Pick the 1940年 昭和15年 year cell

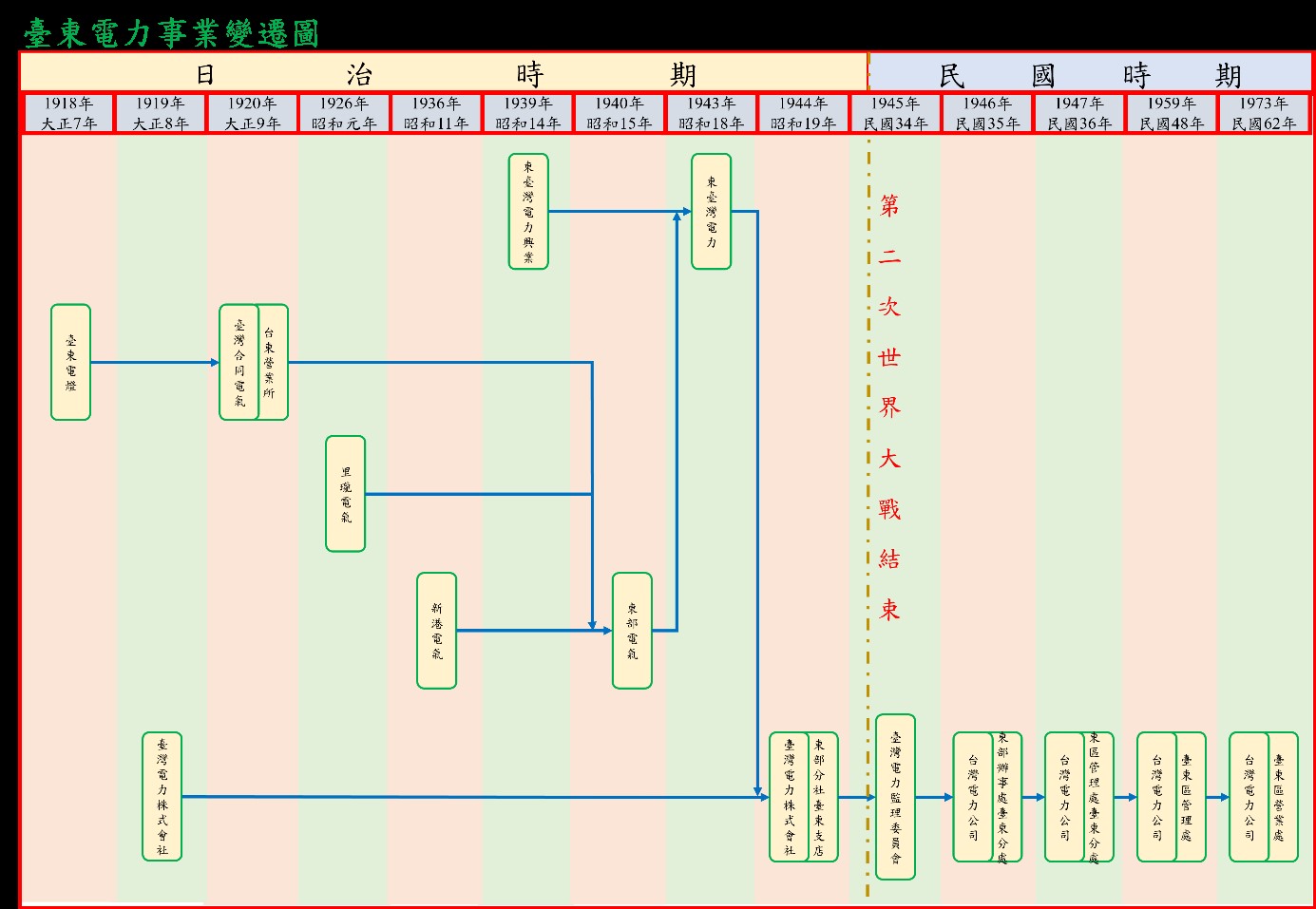620,113
